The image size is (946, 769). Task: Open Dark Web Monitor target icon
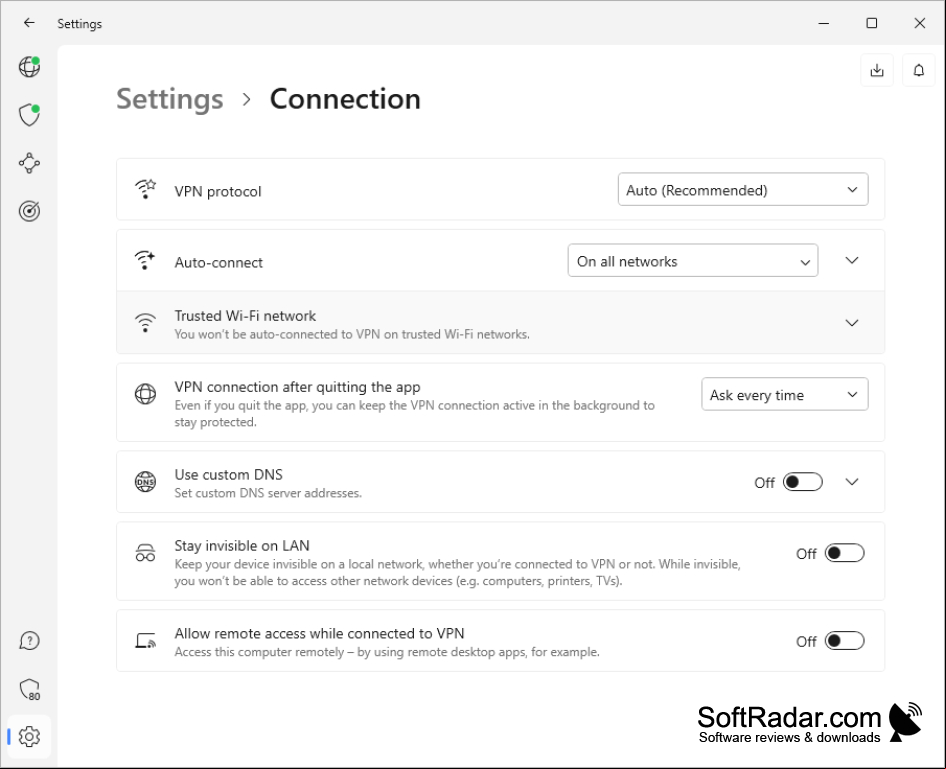pyautogui.click(x=29, y=211)
